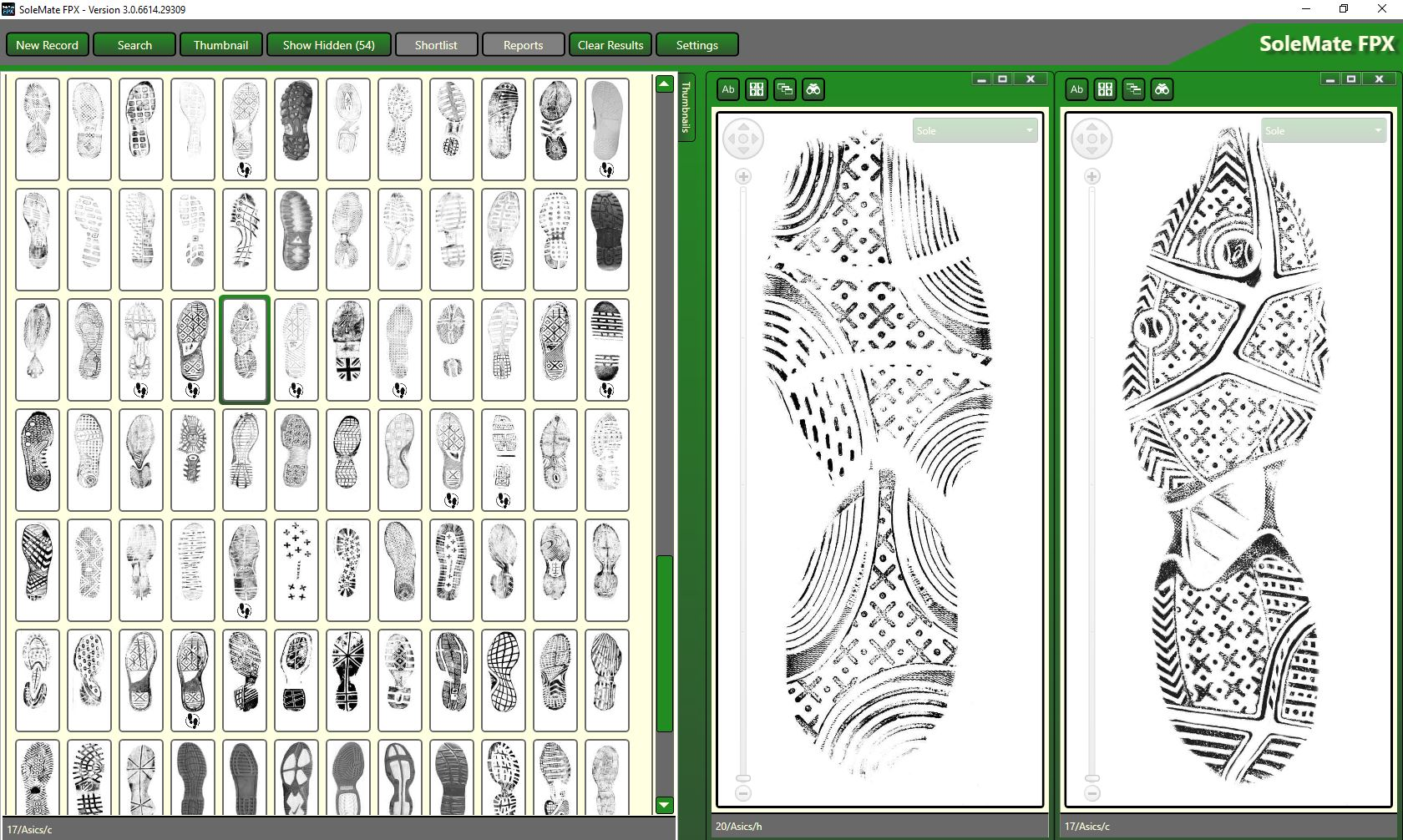The image size is (1403, 840).
Task: Open the Sole dropdown in right viewer
Action: [1322, 131]
